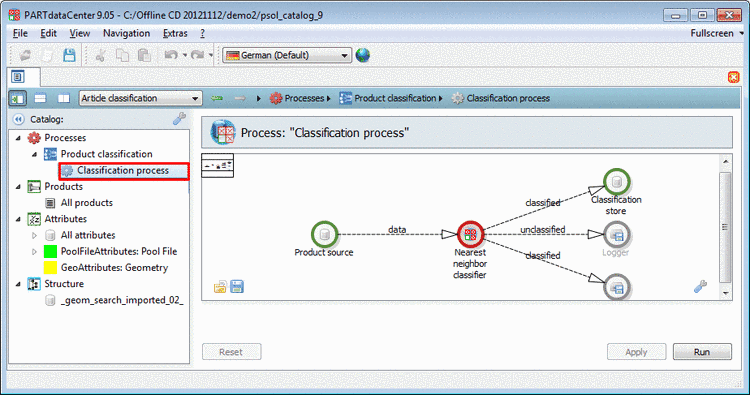Click the save disk icon in toolbar
The height and width of the screenshot is (395, 750).
click(x=69, y=55)
